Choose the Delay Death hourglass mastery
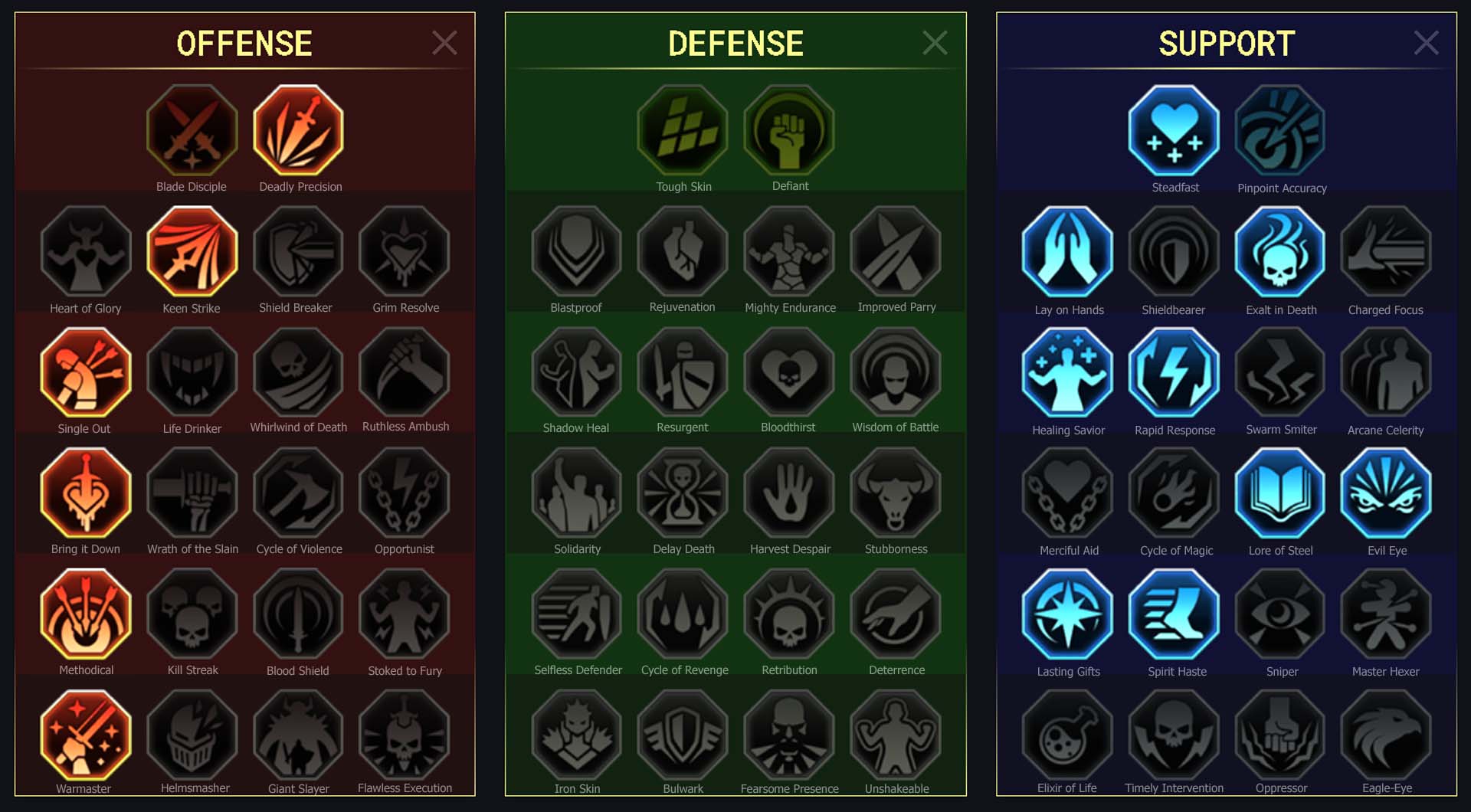1471x812 pixels. click(683, 493)
